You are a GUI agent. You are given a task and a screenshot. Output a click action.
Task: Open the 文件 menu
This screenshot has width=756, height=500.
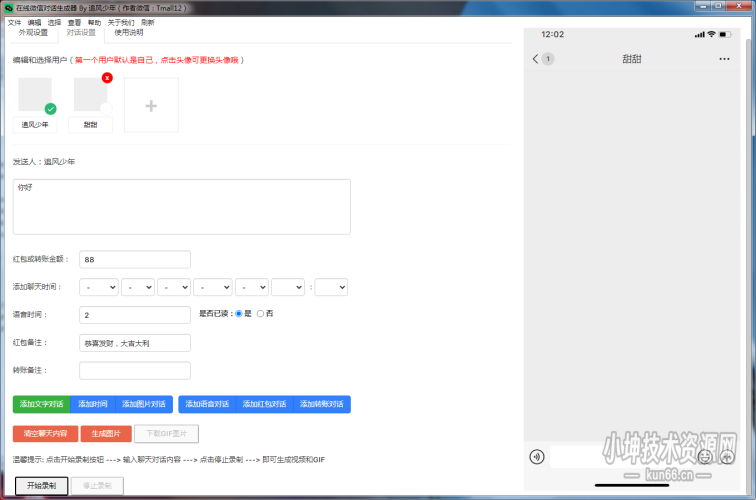pyautogui.click(x=14, y=21)
